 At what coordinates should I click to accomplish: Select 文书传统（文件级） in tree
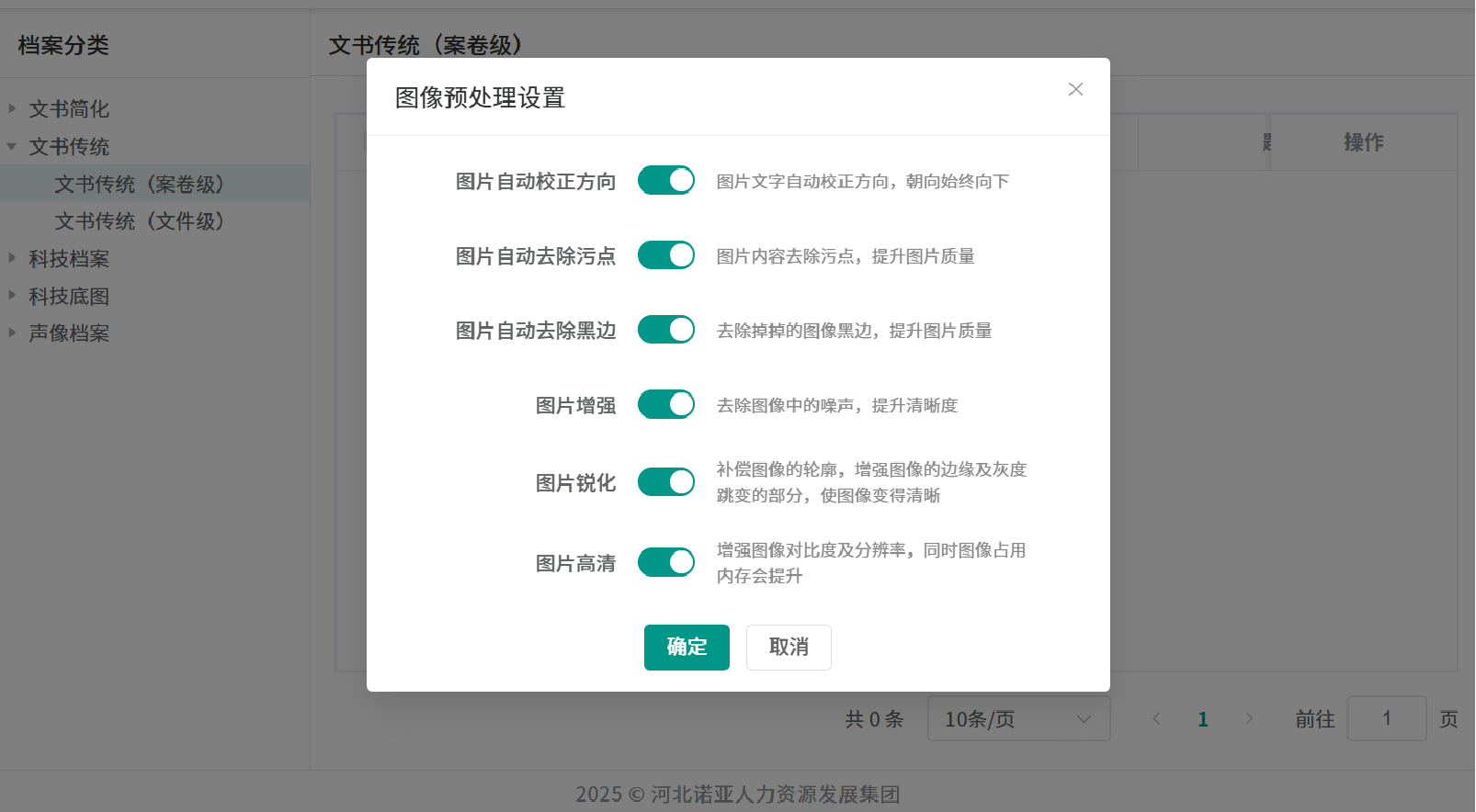click(139, 221)
